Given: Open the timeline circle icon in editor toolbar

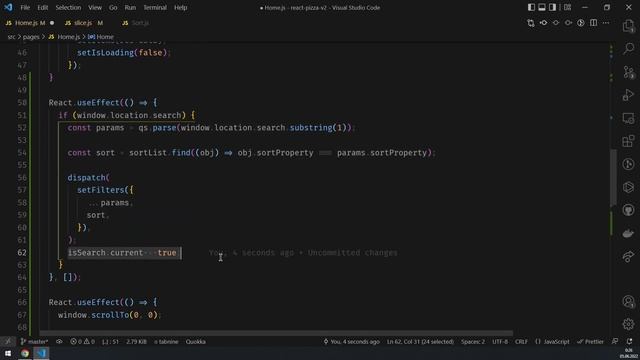Looking at the screenshot, I should [581, 23].
